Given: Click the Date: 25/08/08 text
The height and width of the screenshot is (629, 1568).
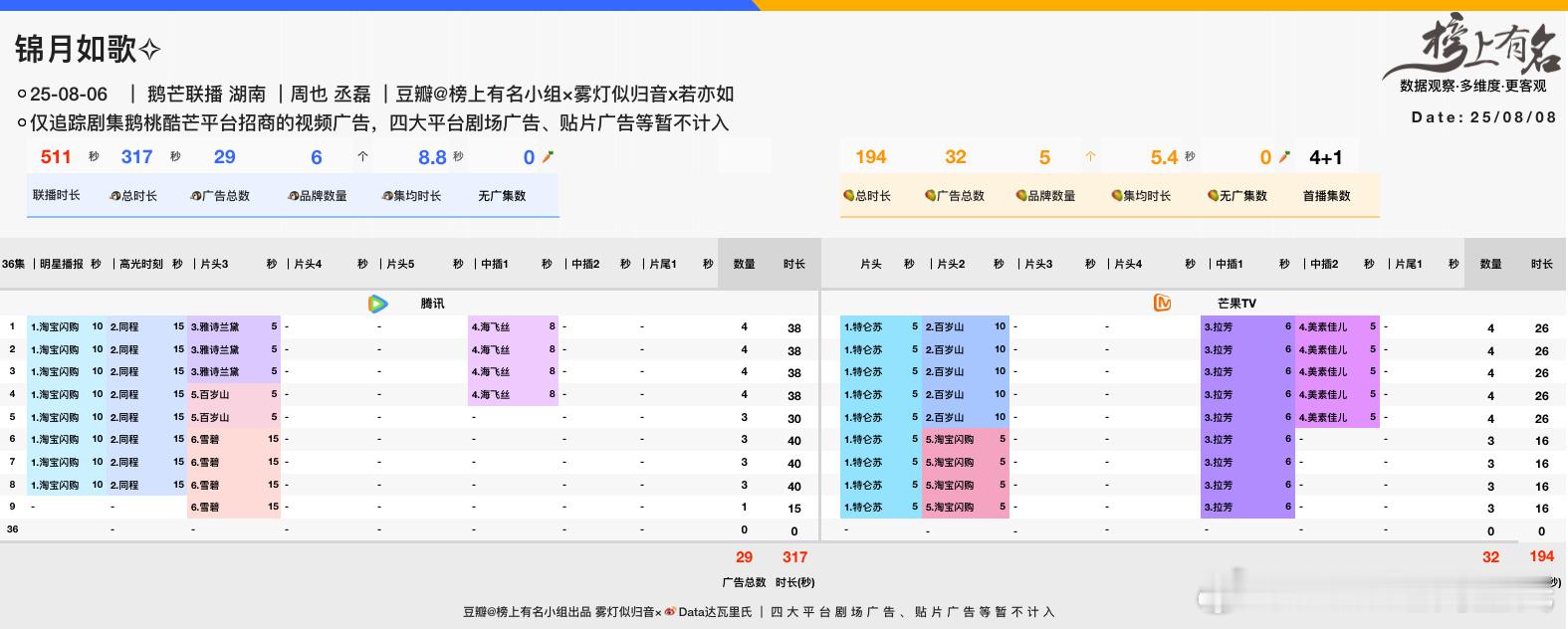Looking at the screenshot, I should (1483, 116).
